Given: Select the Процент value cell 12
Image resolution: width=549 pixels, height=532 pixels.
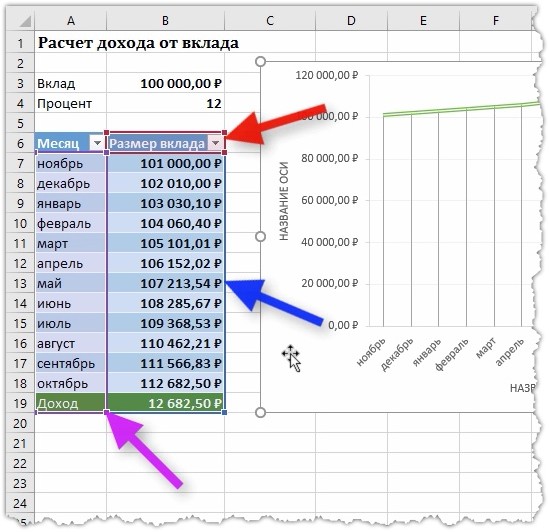Looking at the screenshot, I should [165, 103].
